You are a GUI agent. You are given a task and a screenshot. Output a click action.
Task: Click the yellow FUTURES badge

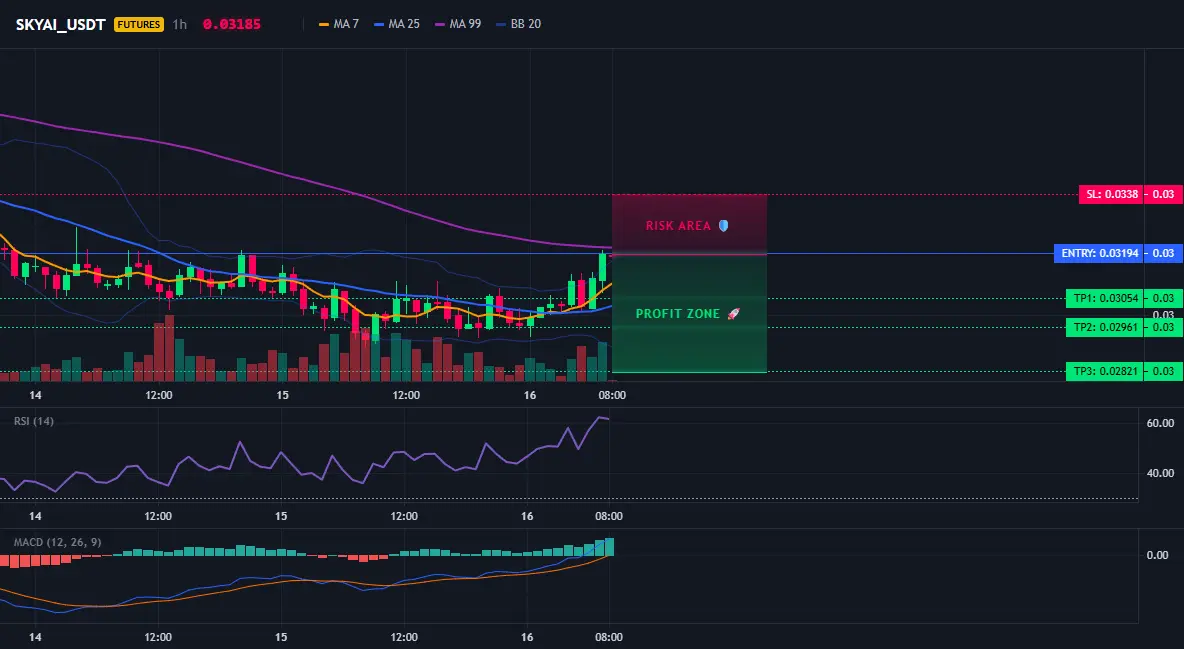[x=138, y=24]
